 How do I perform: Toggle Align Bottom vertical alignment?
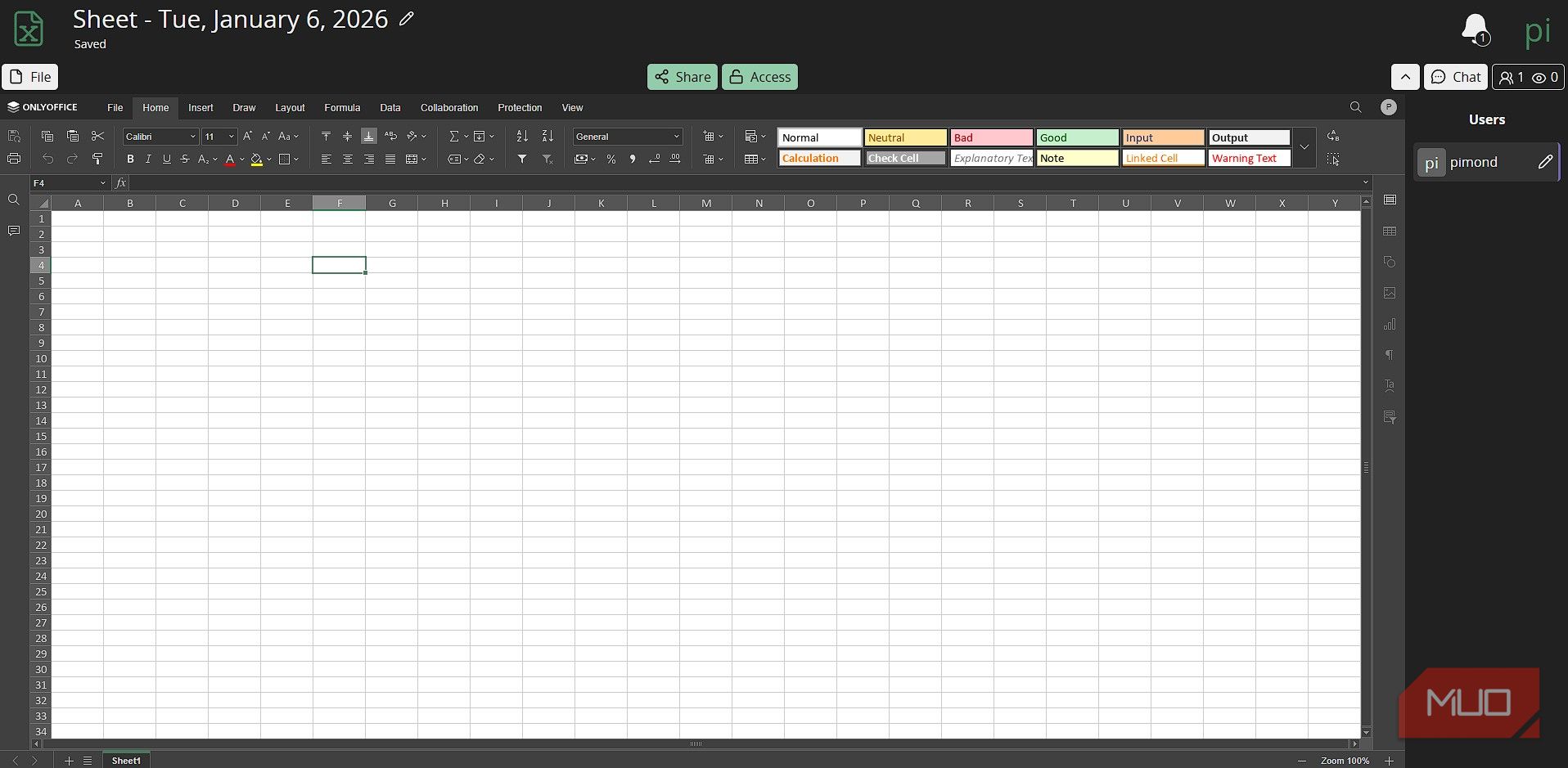(369, 137)
